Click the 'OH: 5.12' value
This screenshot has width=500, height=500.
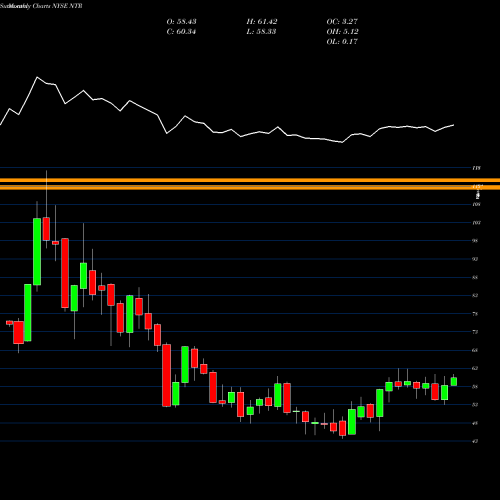coord(342,32)
